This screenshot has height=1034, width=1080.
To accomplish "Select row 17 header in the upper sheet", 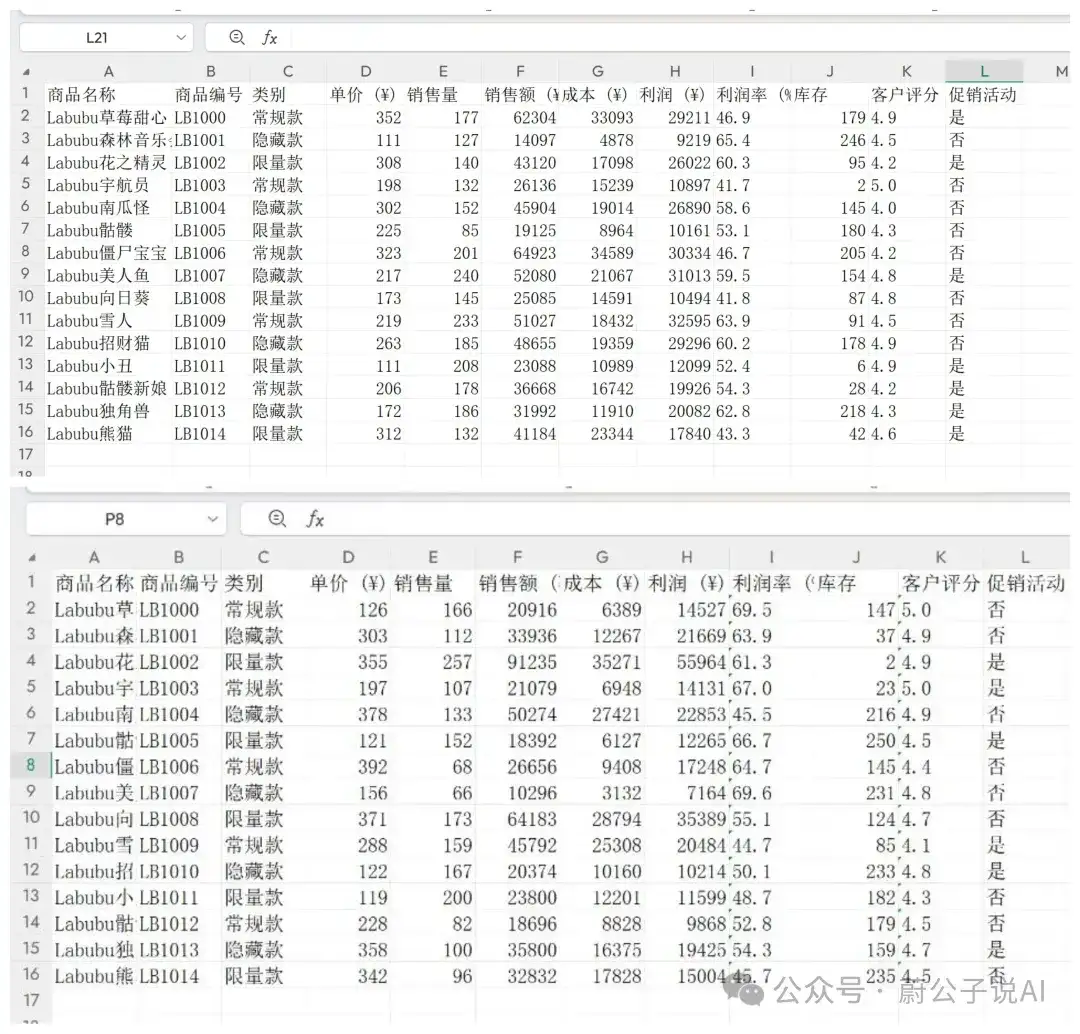I will click(x=26, y=455).
